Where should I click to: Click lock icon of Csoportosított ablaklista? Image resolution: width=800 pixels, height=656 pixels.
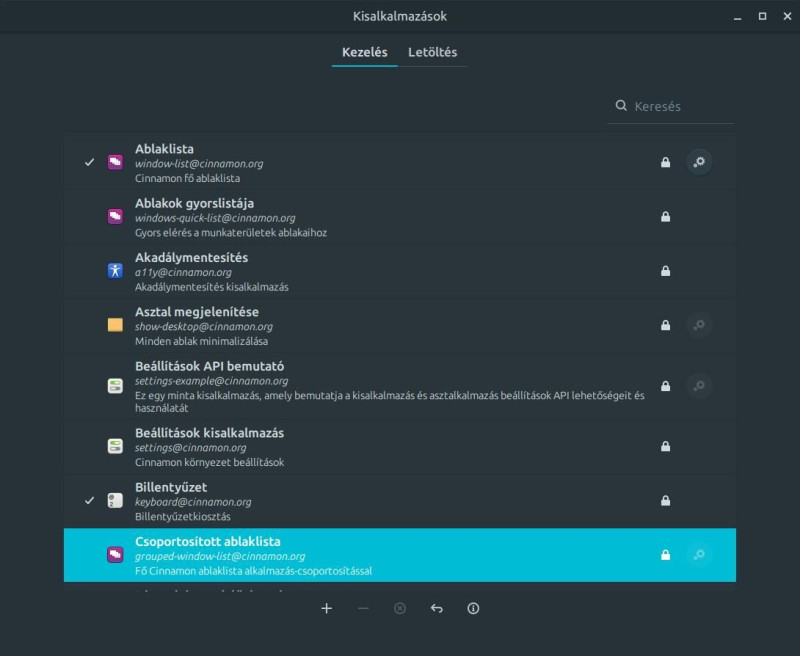click(665, 554)
